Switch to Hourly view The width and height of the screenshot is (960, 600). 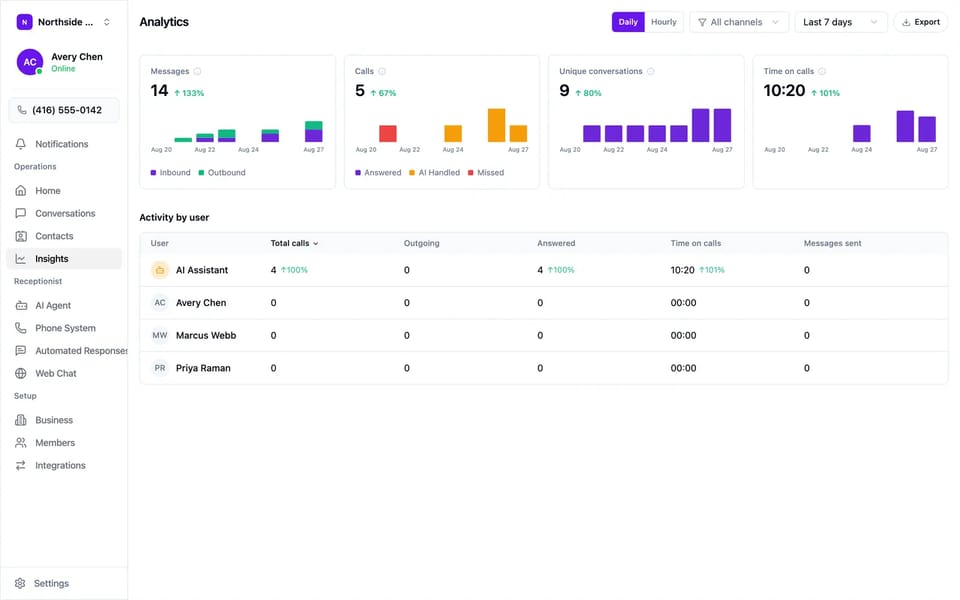tap(664, 22)
